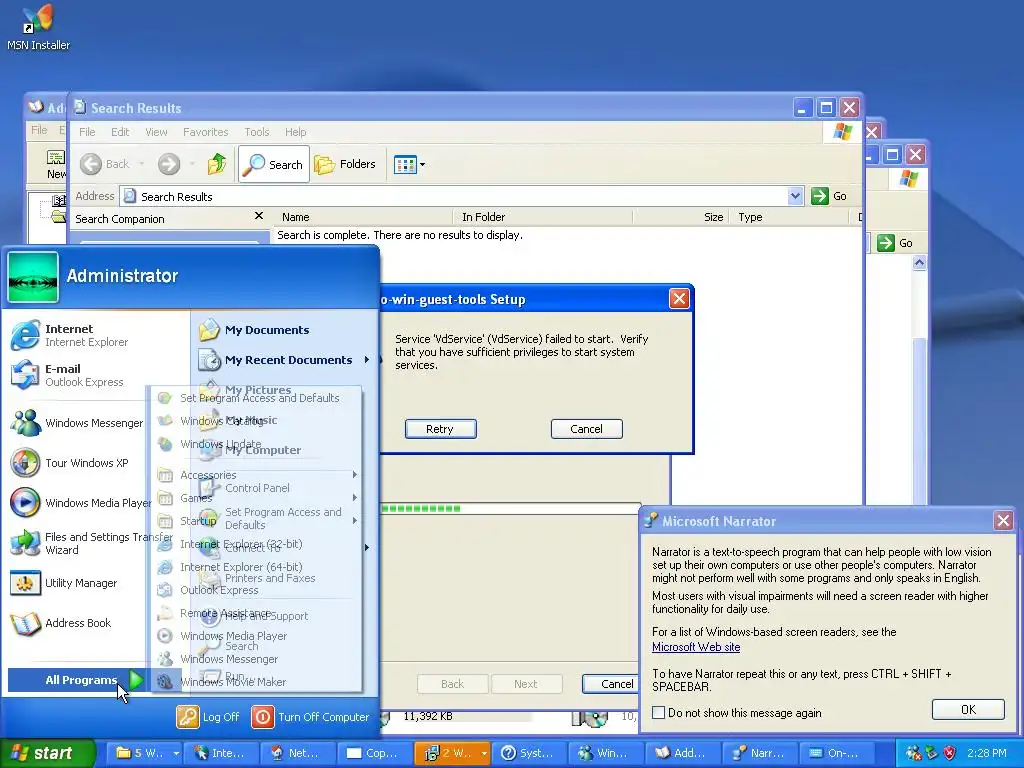Image resolution: width=1024 pixels, height=768 pixels.
Task: Expand Startup folder in All Programs
Action: pyautogui.click(x=257, y=520)
